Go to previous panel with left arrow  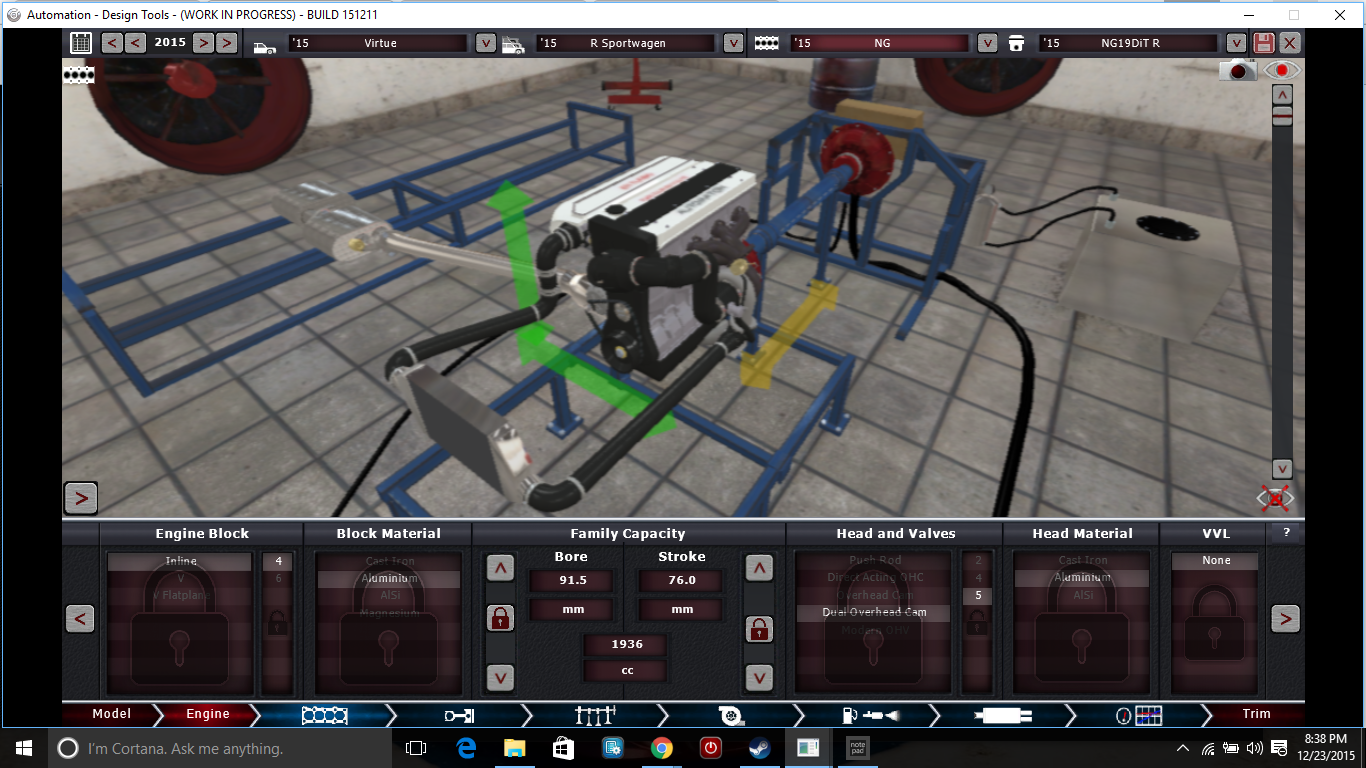[81, 619]
